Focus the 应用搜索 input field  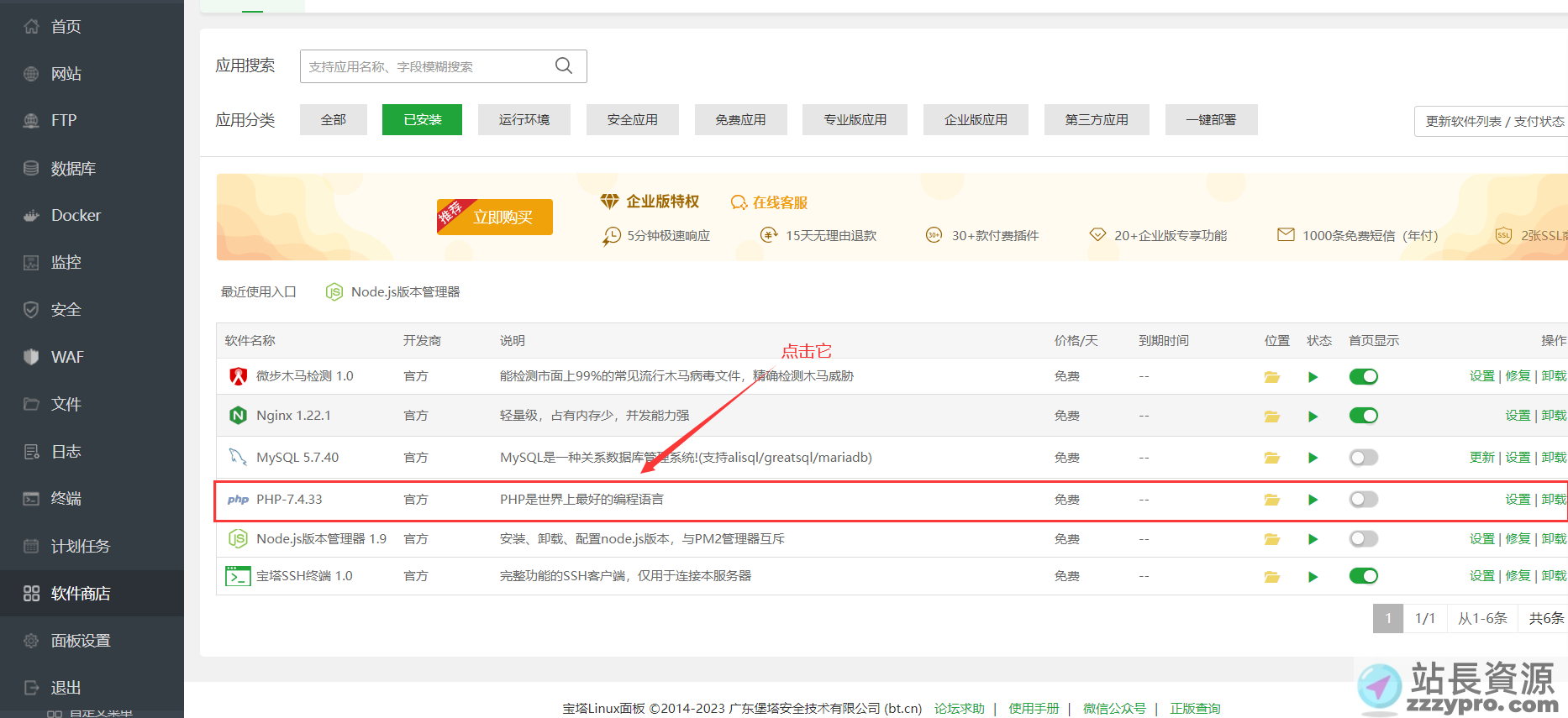[444, 66]
